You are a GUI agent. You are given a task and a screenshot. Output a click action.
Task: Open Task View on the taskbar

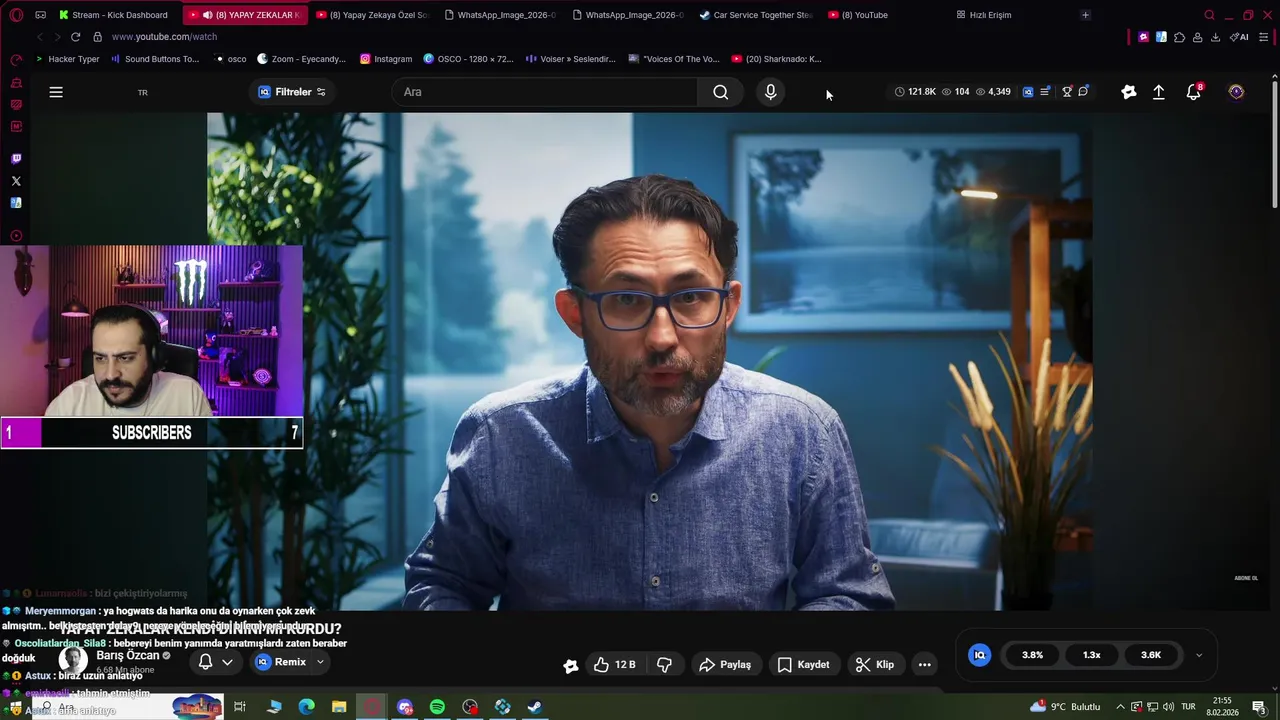[x=240, y=707]
